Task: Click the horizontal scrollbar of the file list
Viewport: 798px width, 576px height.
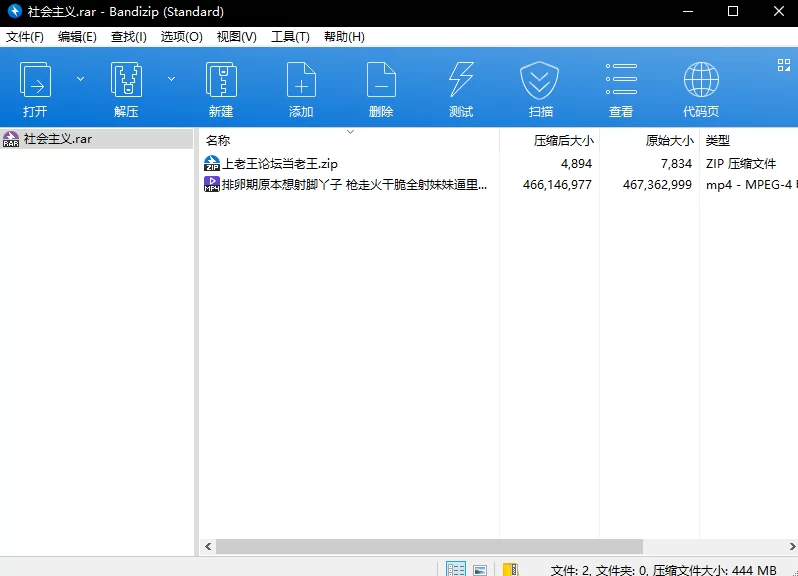Action: 430,547
